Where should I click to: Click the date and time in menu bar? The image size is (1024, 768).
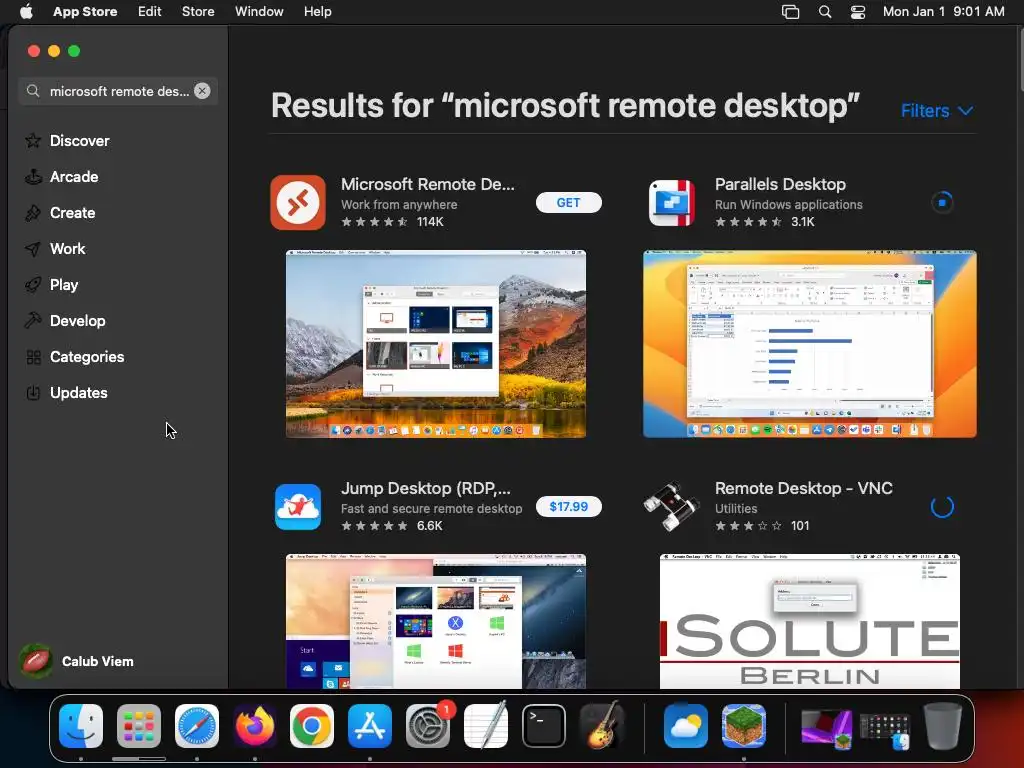pyautogui.click(x=944, y=12)
